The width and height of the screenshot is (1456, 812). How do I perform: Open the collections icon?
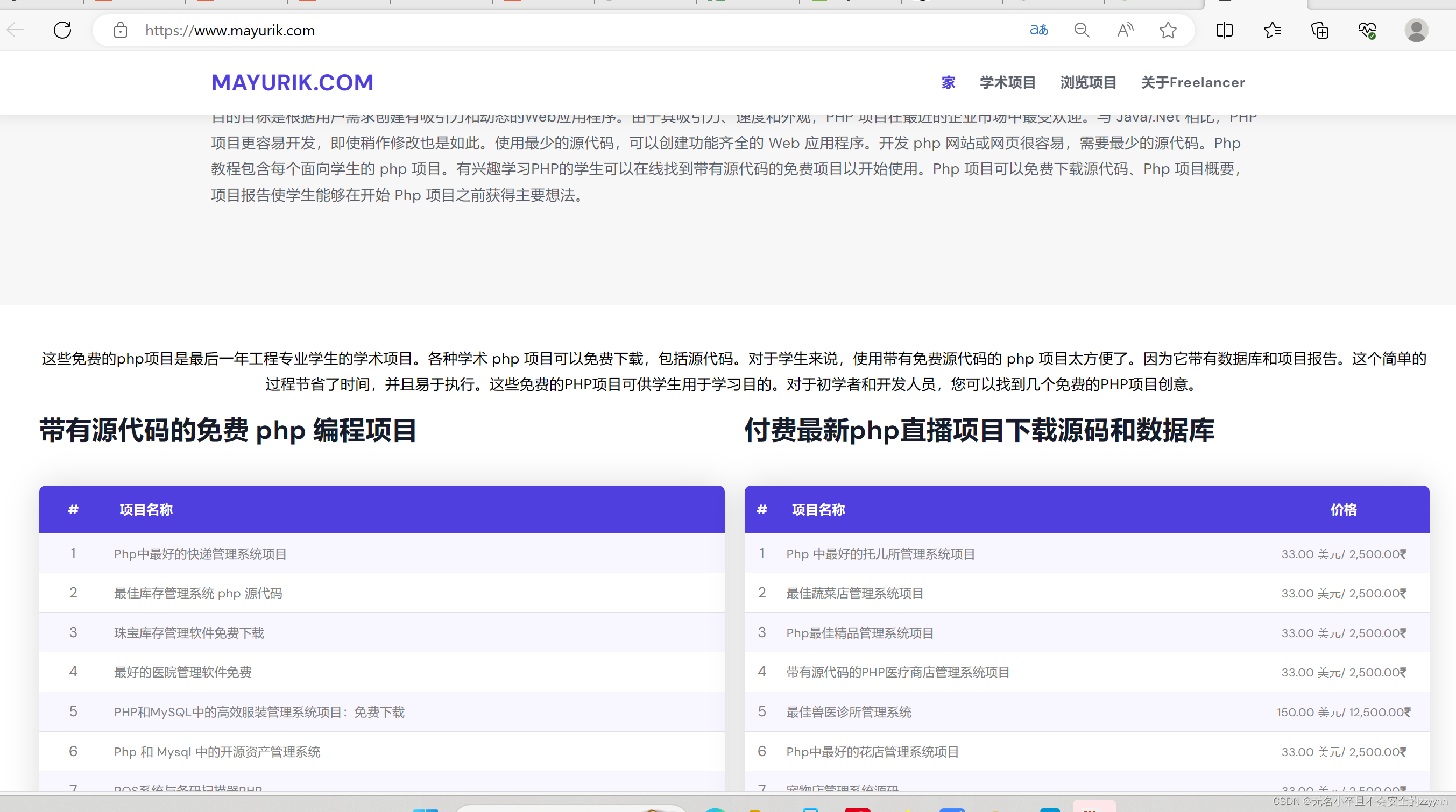coord(1320,30)
